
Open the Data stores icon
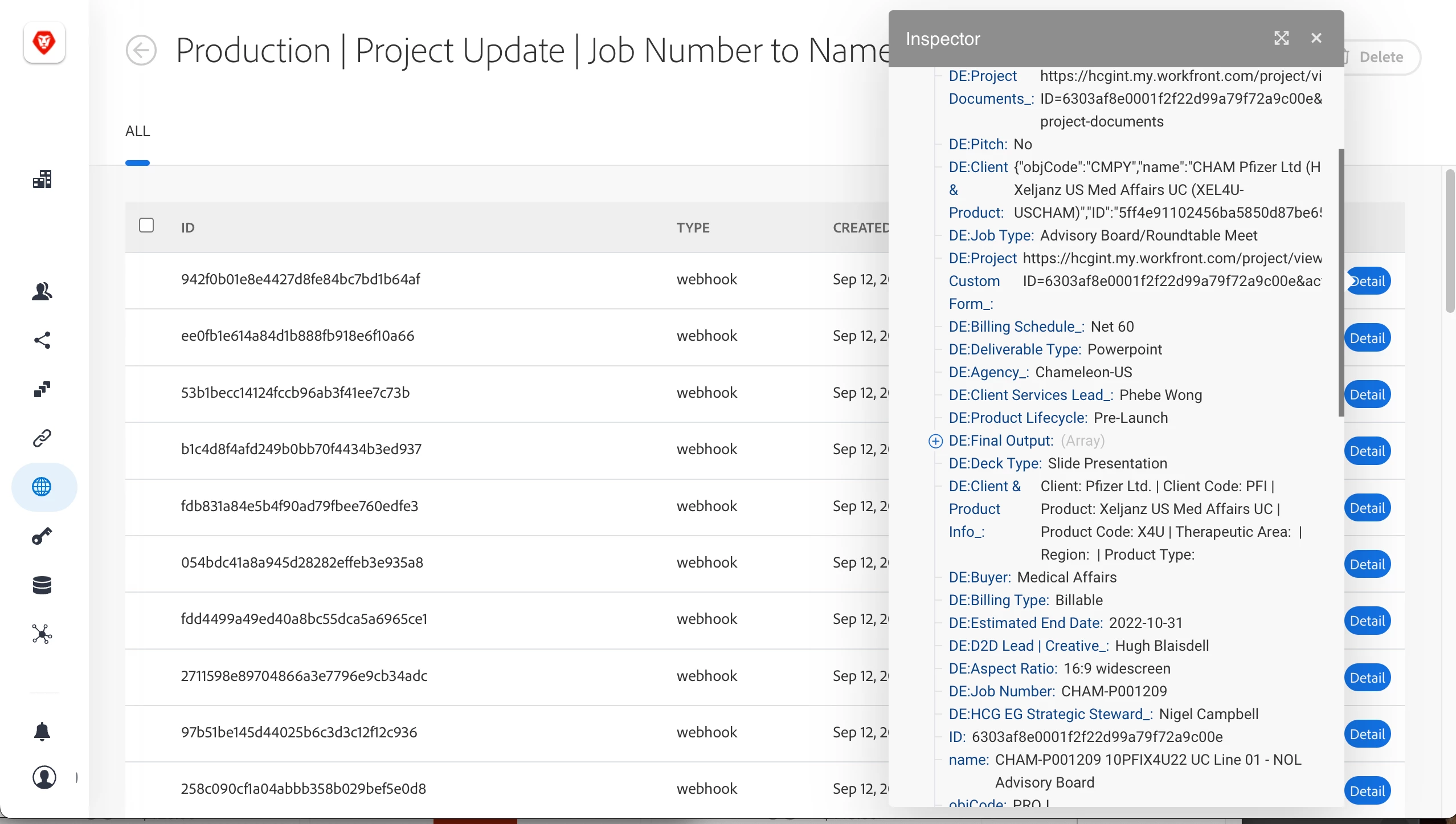tap(42, 585)
